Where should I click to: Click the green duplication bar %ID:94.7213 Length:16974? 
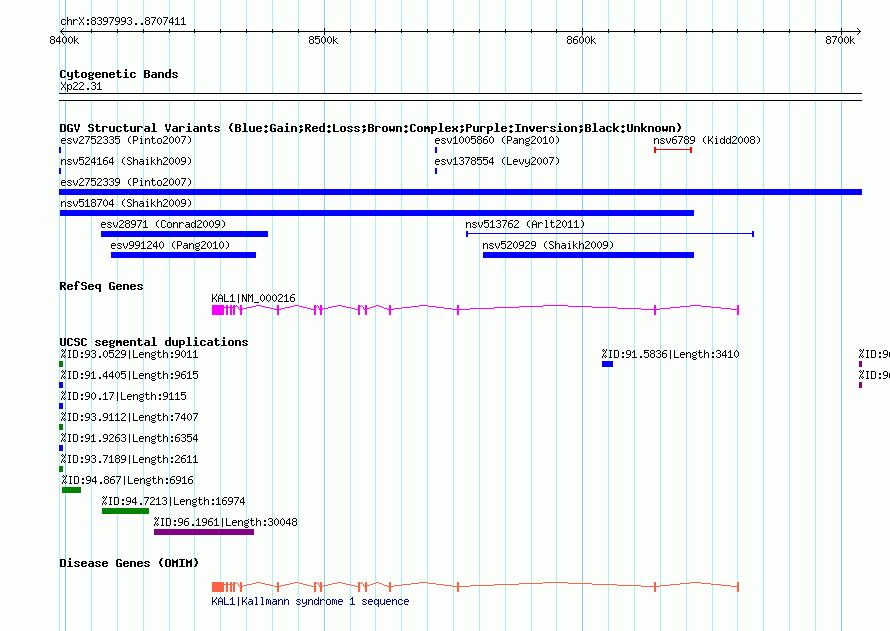pyautogui.click(x=125, y=511)
